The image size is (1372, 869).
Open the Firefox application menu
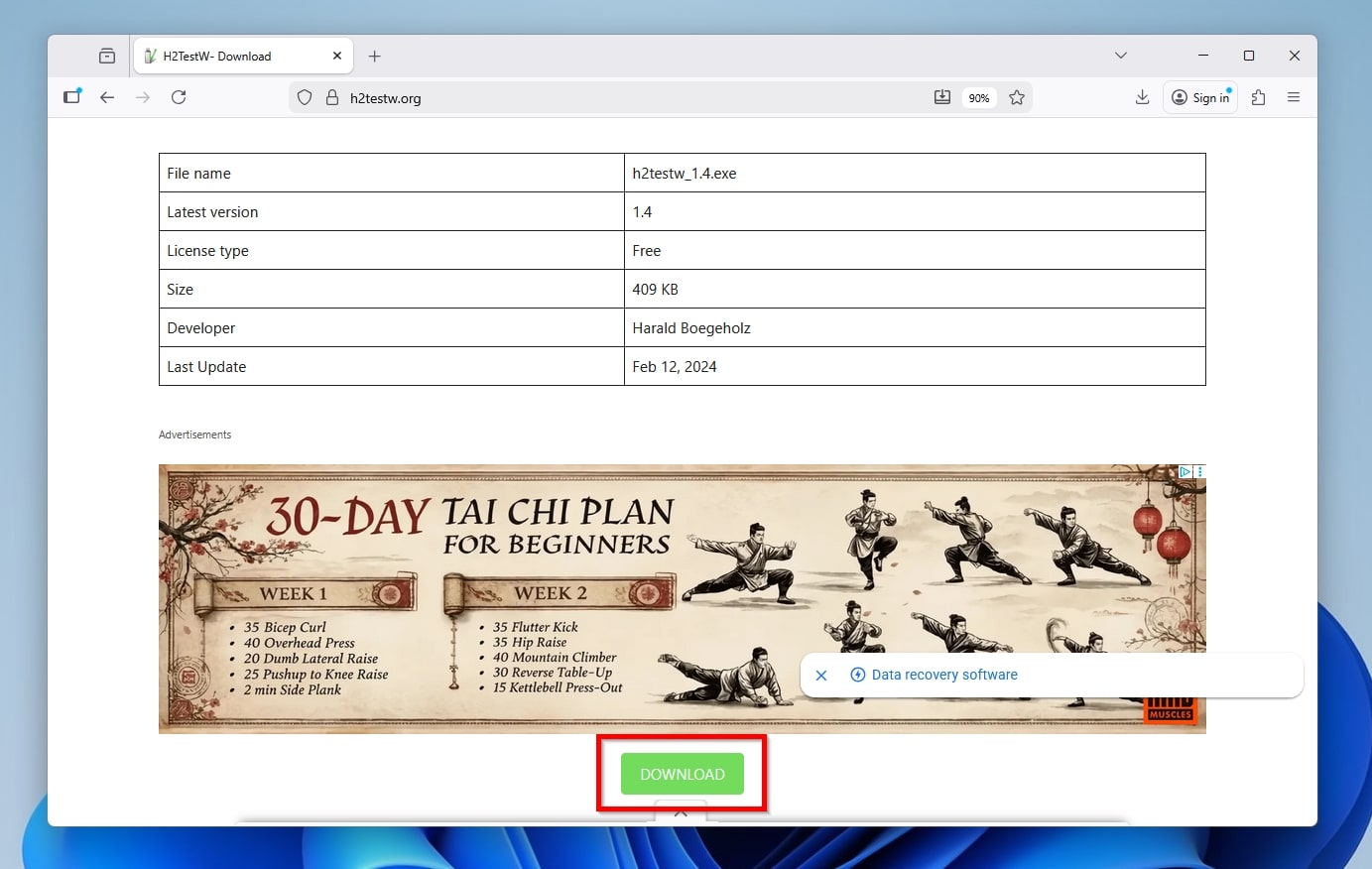(1294, 97)
